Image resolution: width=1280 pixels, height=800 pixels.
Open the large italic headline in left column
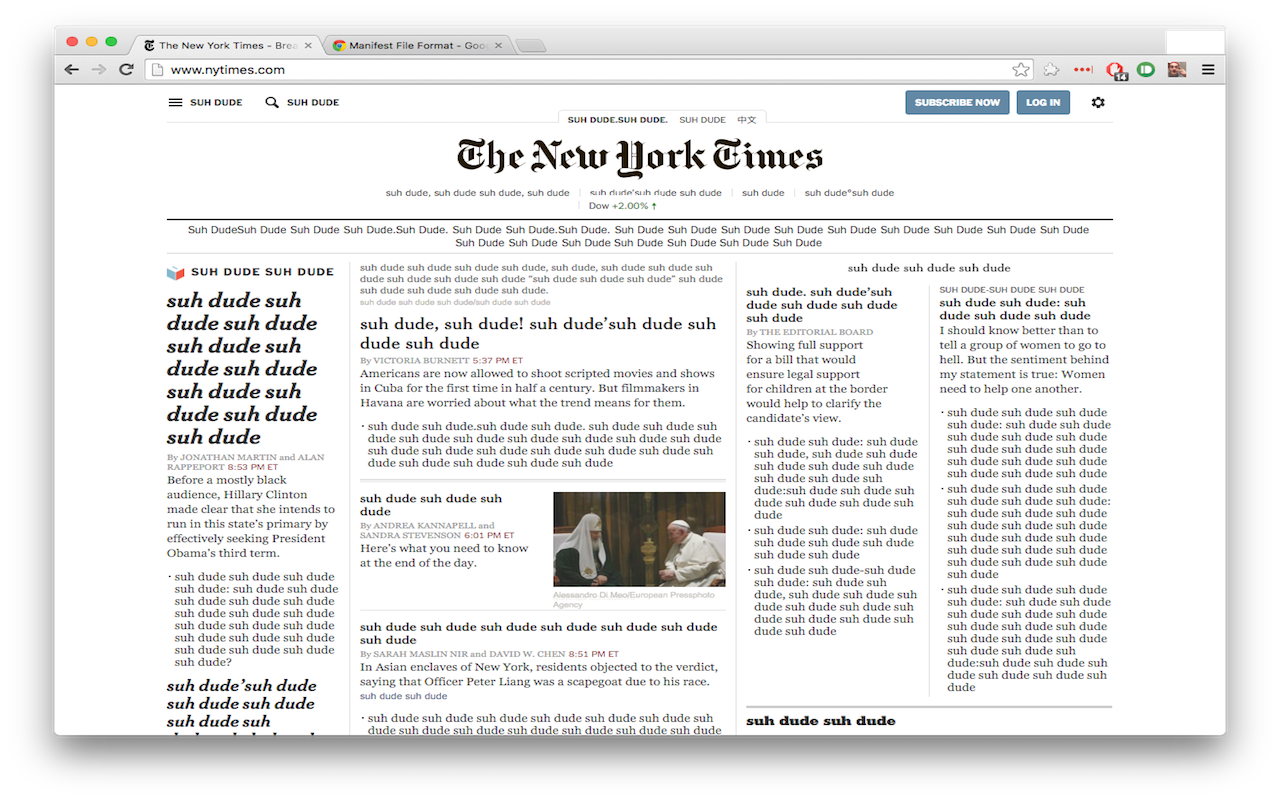[x=242, y=368]
